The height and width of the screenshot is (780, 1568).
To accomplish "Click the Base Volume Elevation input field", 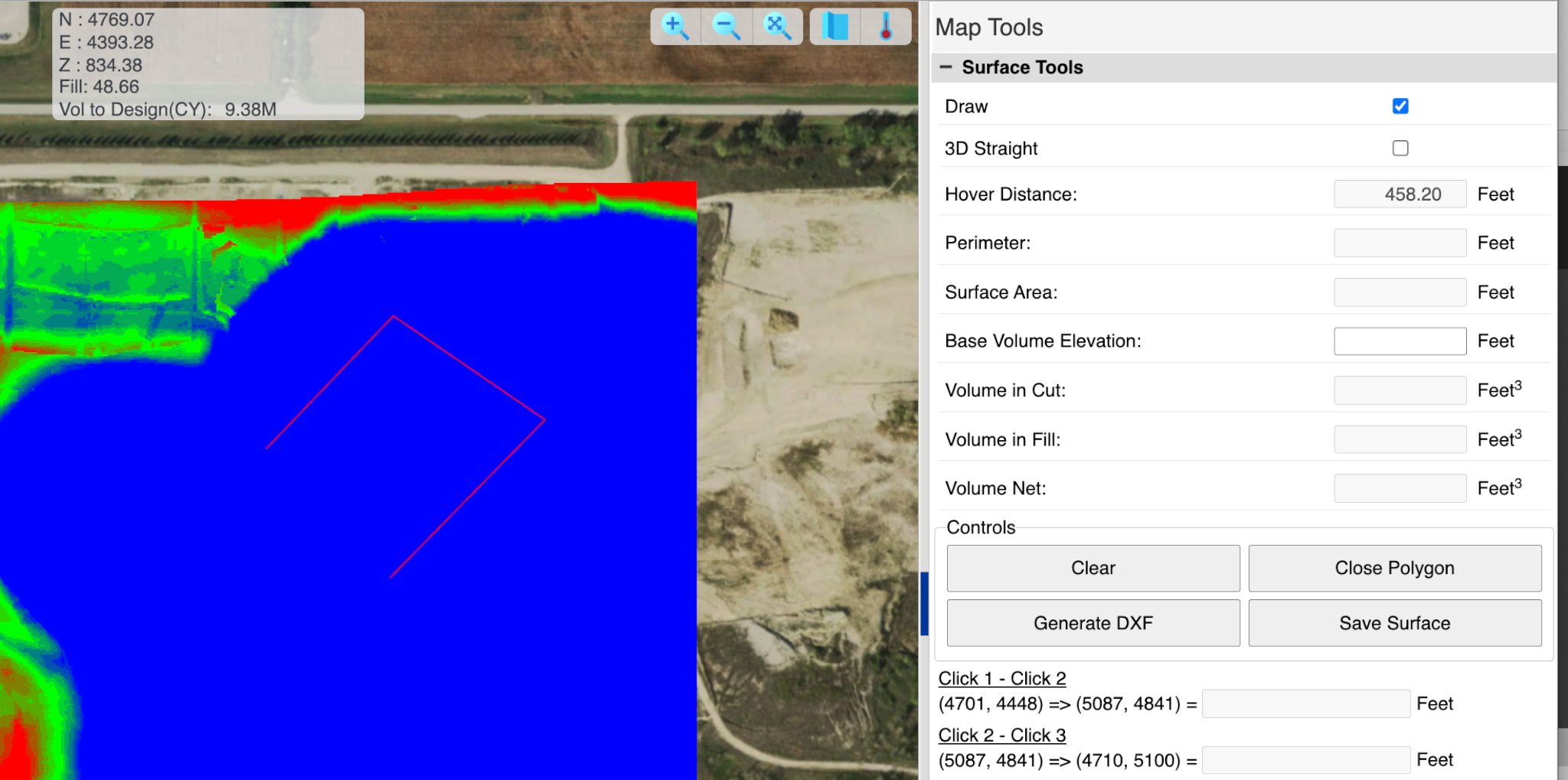I will (x=1400, y=341).
